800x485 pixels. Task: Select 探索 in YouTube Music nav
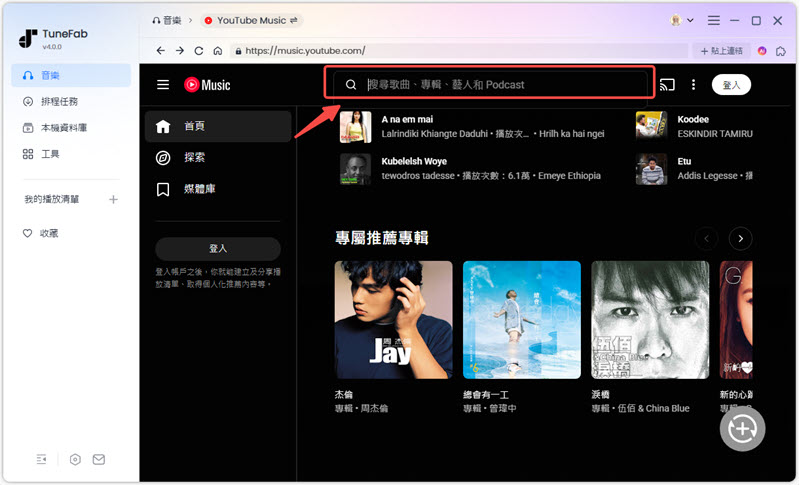(218, 158)
